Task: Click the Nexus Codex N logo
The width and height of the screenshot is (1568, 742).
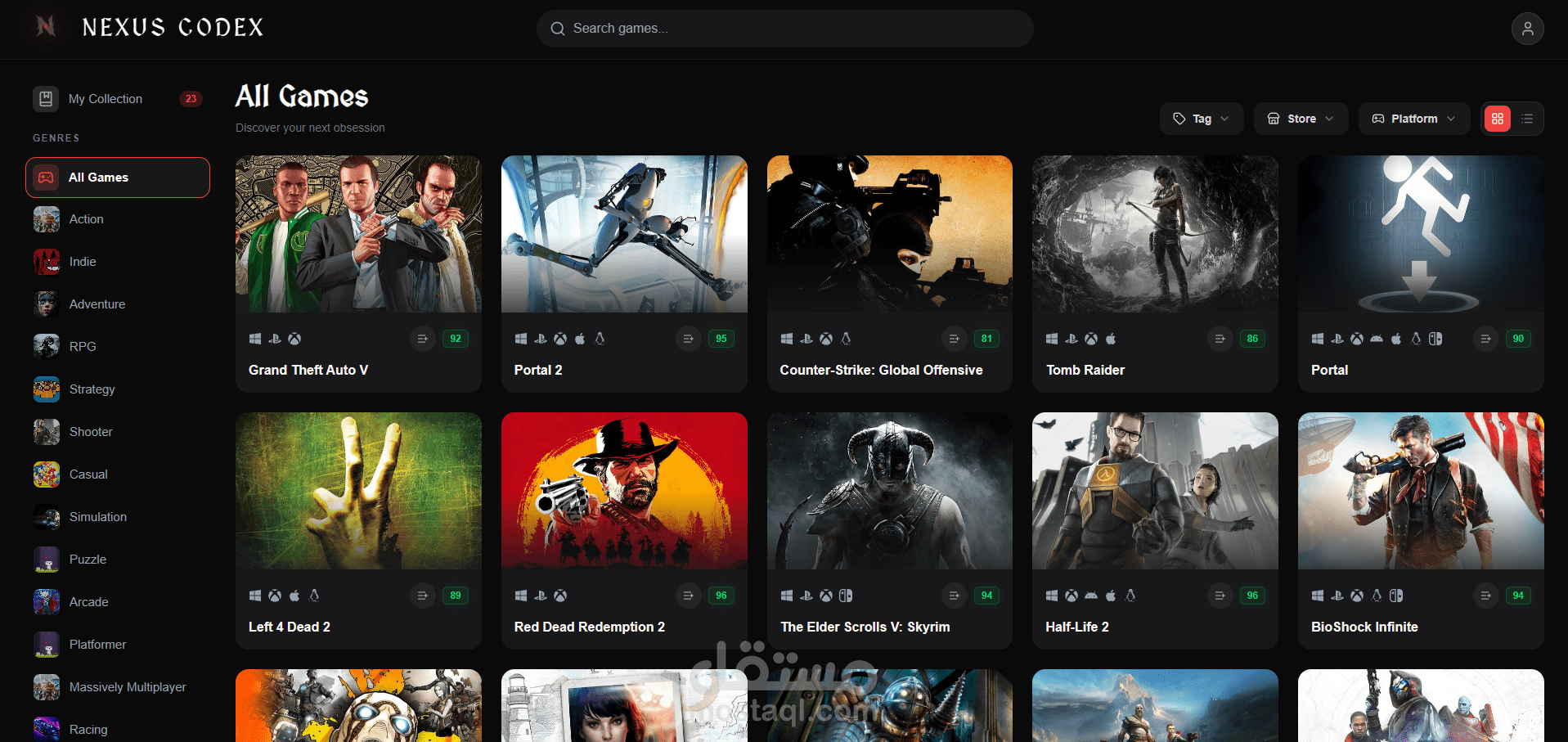Action: 46,27
